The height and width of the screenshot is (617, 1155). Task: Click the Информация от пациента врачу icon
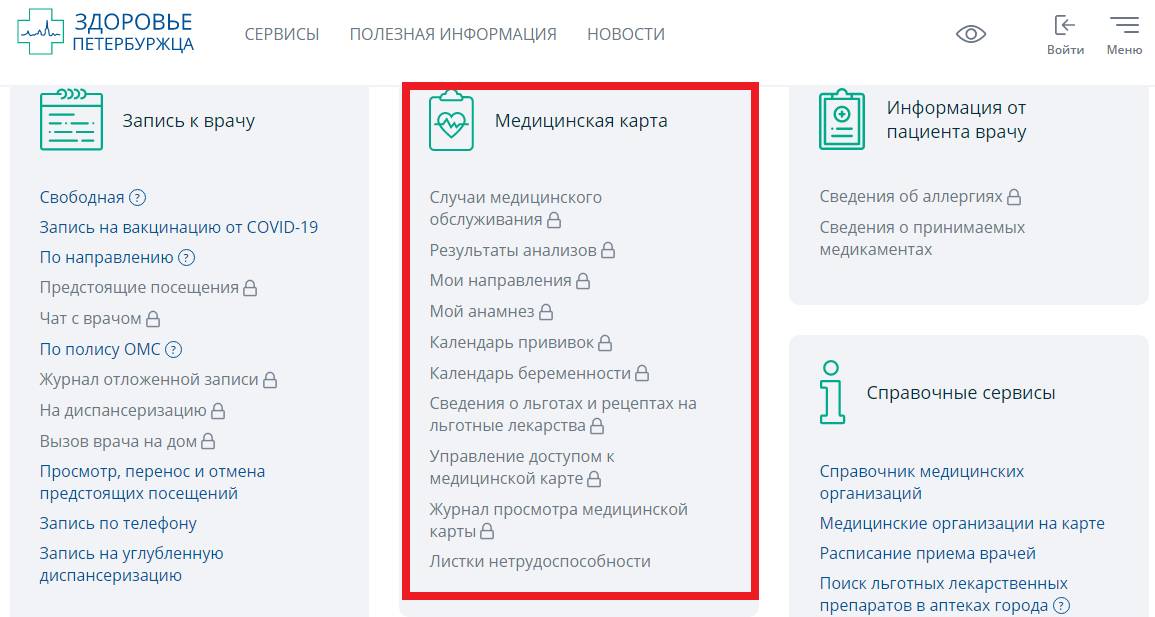[841, 120]
